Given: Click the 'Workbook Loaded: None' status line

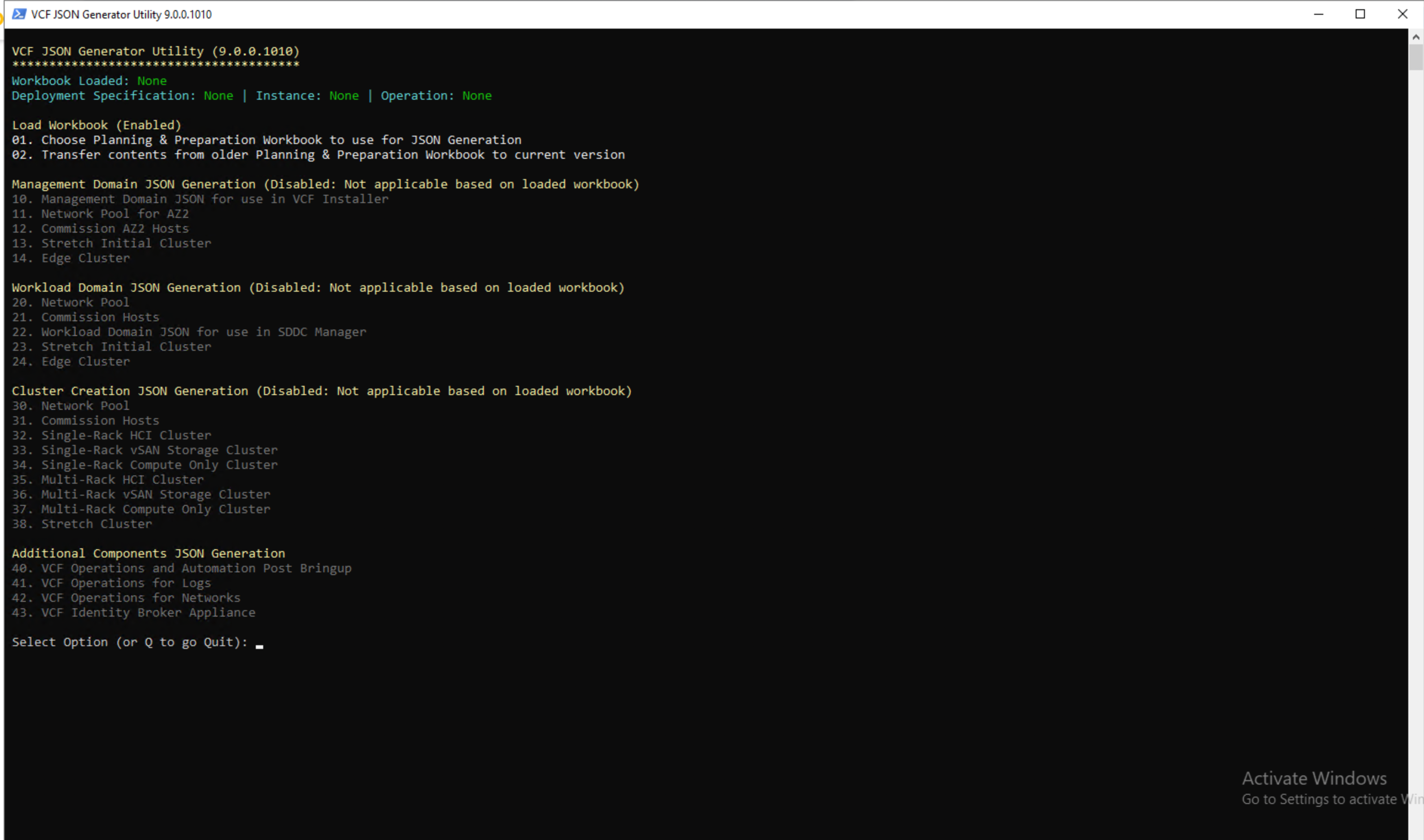Looking at the screenshot, I should [x=89, y=81].
